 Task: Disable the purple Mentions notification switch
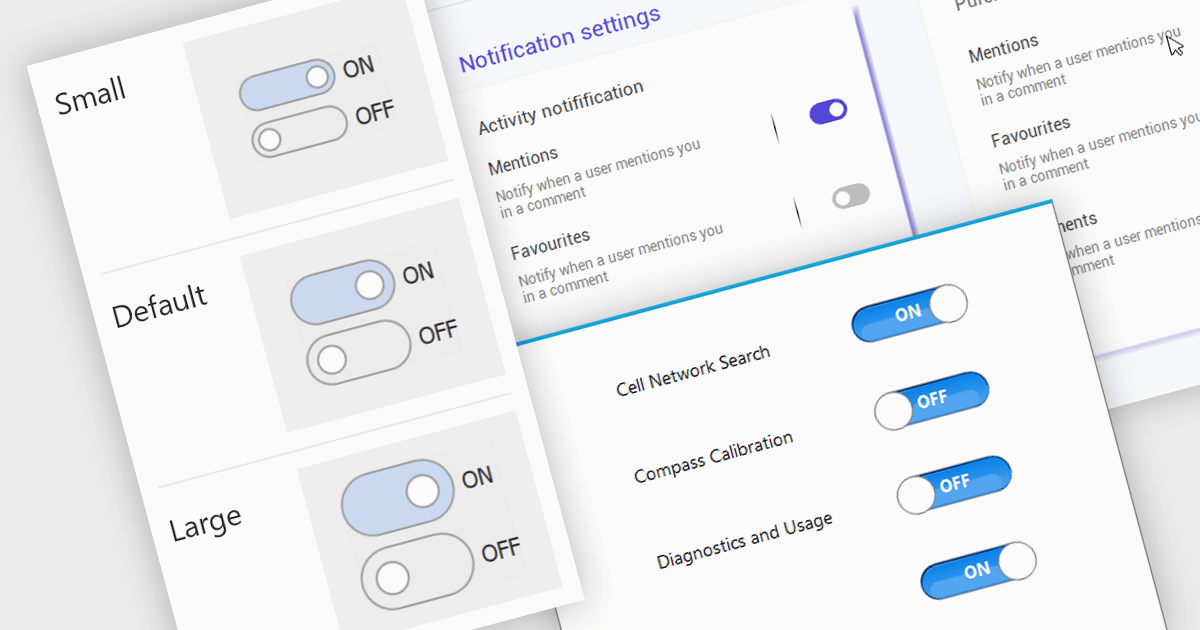[828, 112]
